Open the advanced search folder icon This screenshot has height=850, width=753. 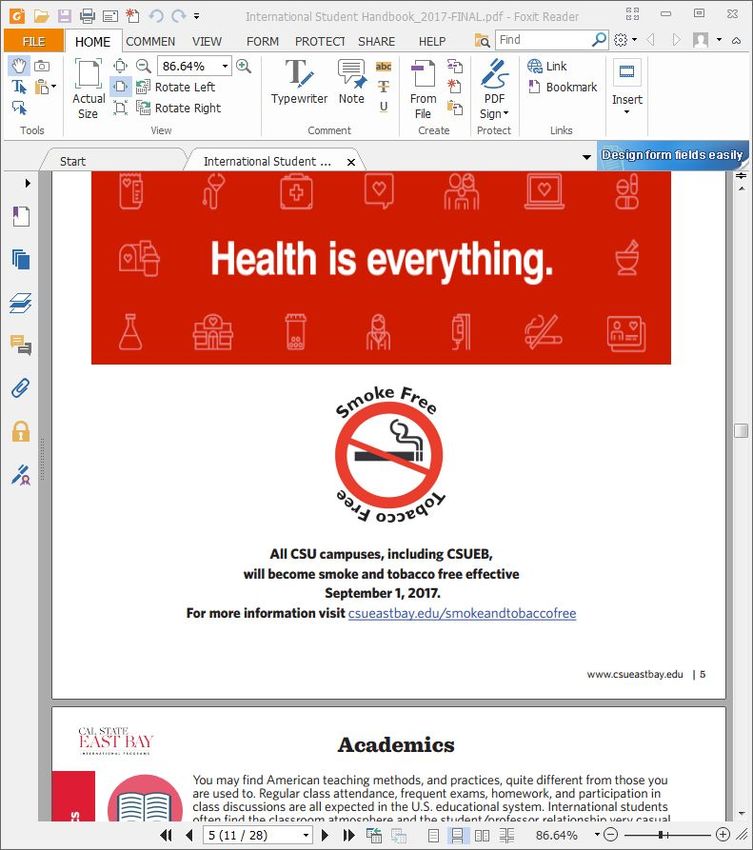point(482,41)
